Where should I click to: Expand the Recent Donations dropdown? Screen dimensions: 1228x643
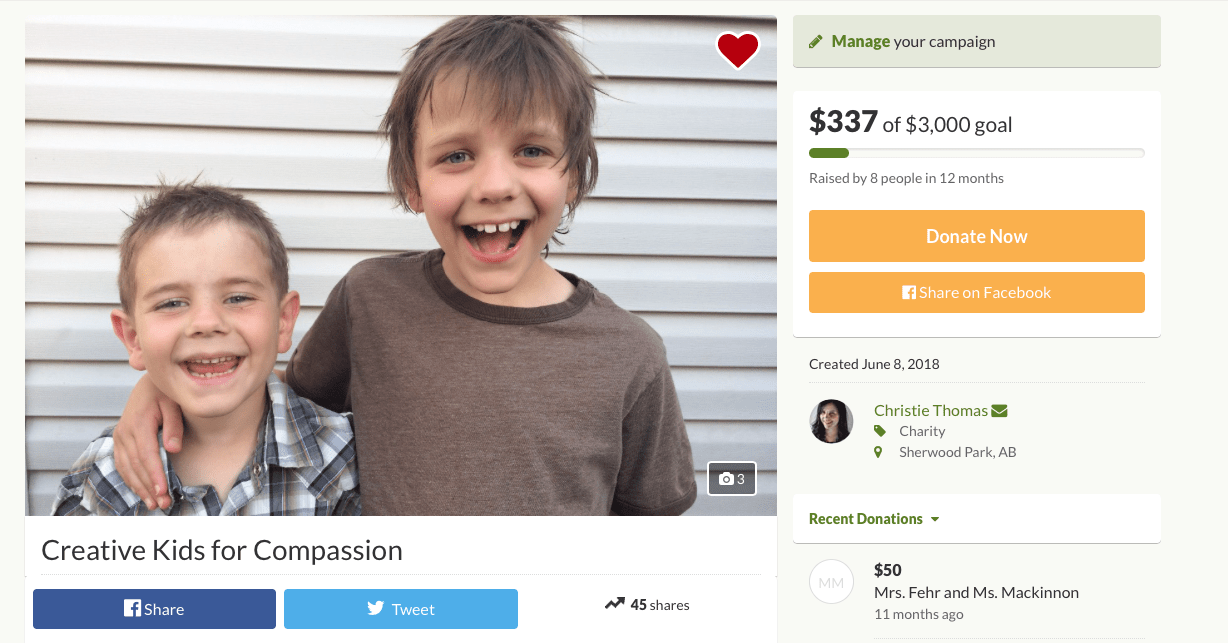(x=935, y=519)
